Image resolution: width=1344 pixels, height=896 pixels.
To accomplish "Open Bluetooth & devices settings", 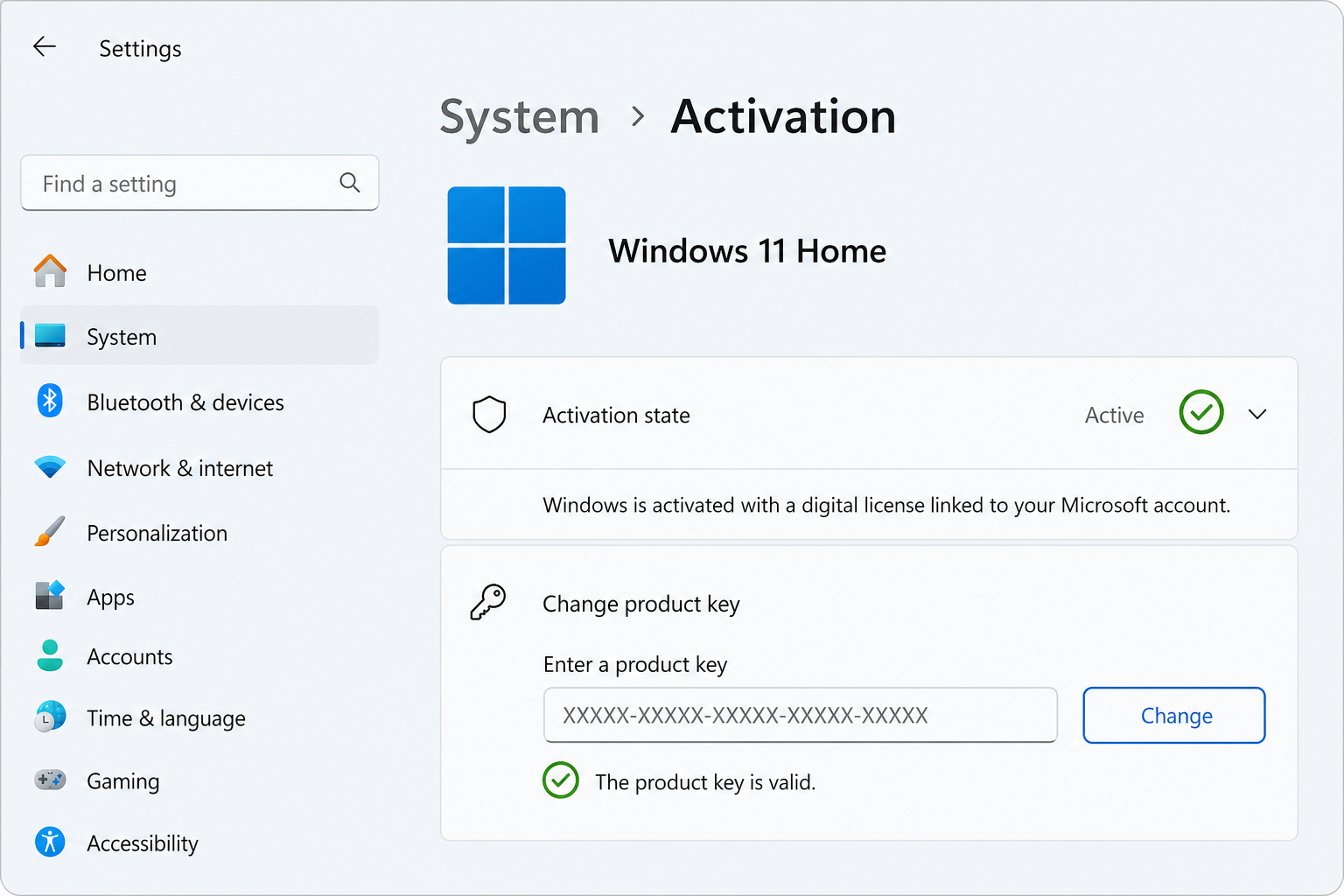I will point(199,402).
